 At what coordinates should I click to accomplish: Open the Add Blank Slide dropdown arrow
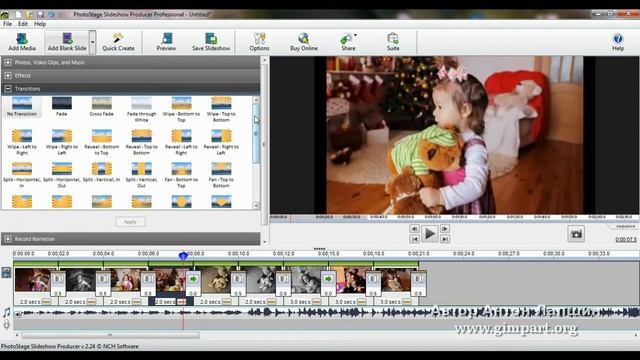click(93, 42)
